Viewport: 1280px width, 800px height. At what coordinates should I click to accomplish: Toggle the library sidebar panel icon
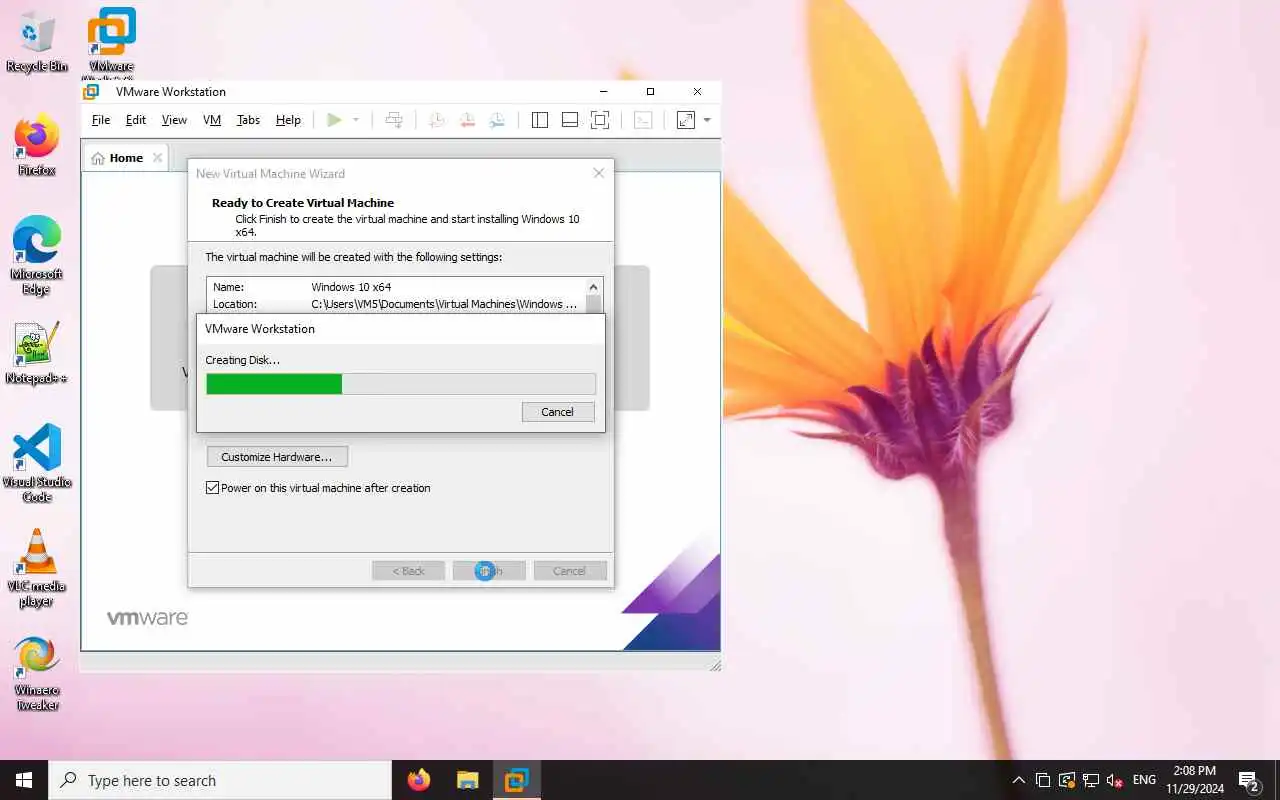point(540,120)
